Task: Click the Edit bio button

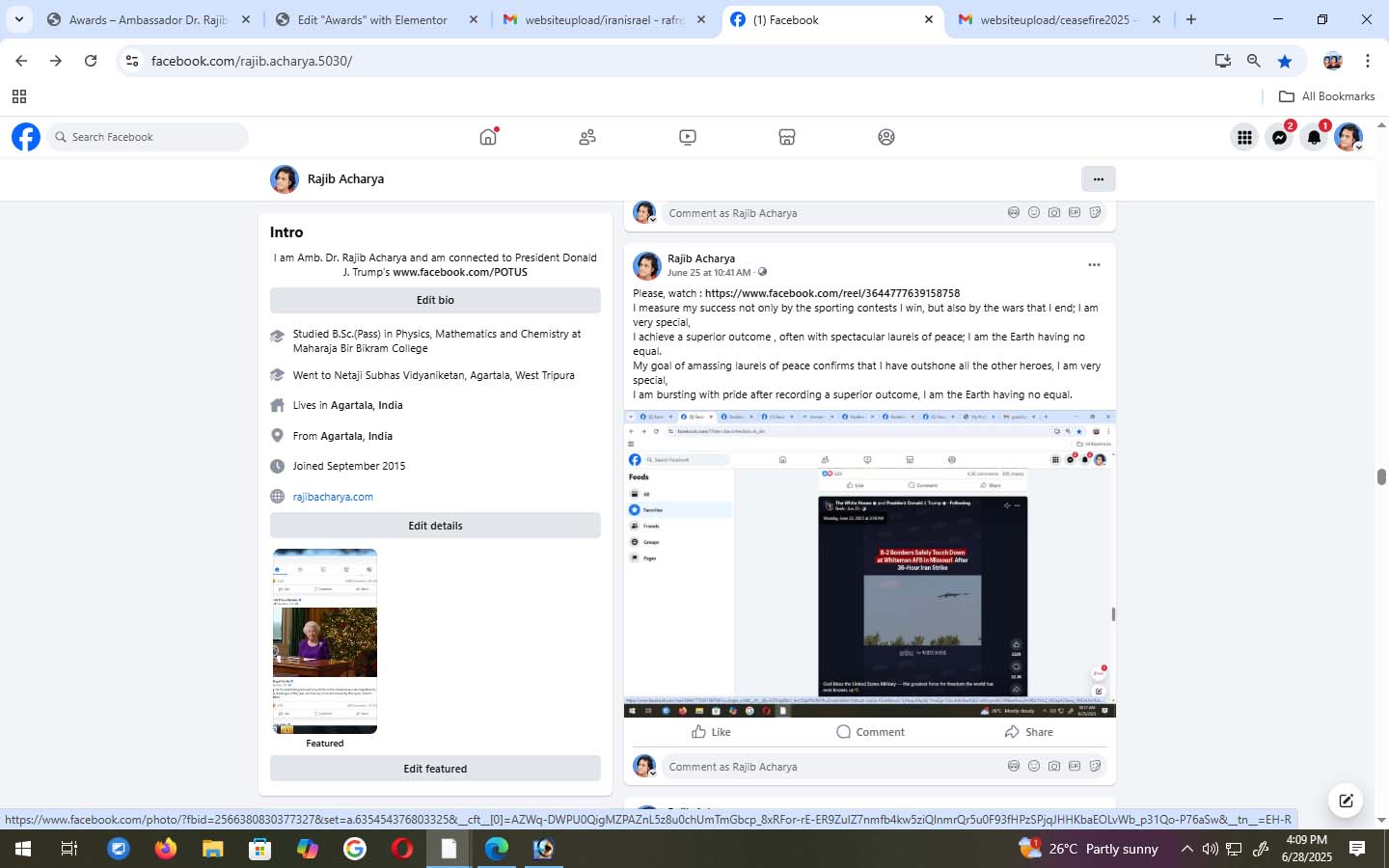Action: (435, 300)
